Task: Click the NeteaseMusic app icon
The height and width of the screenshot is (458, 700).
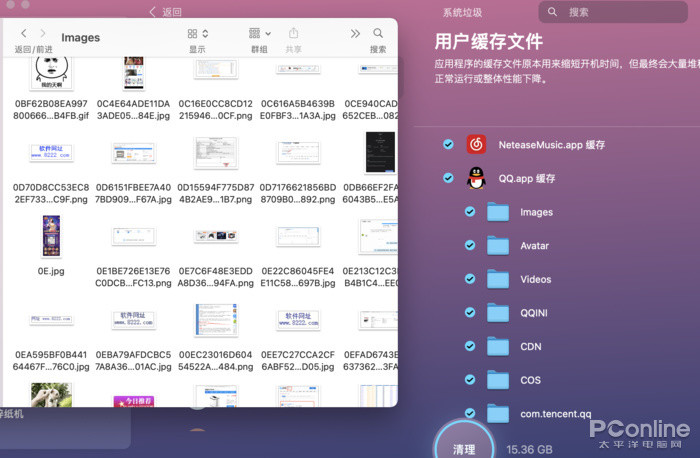Action: pyautogui.click(x=476, y=144)
